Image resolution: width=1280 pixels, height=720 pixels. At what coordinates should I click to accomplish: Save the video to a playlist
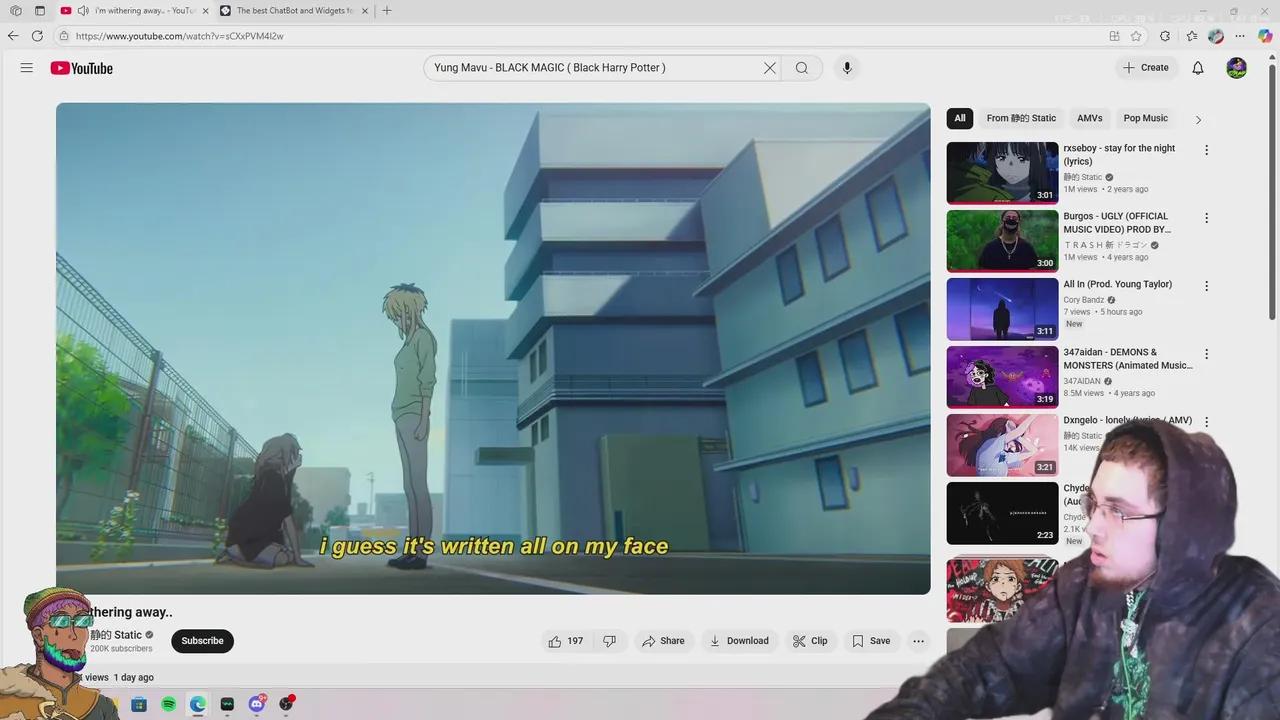tap(870, 641)
